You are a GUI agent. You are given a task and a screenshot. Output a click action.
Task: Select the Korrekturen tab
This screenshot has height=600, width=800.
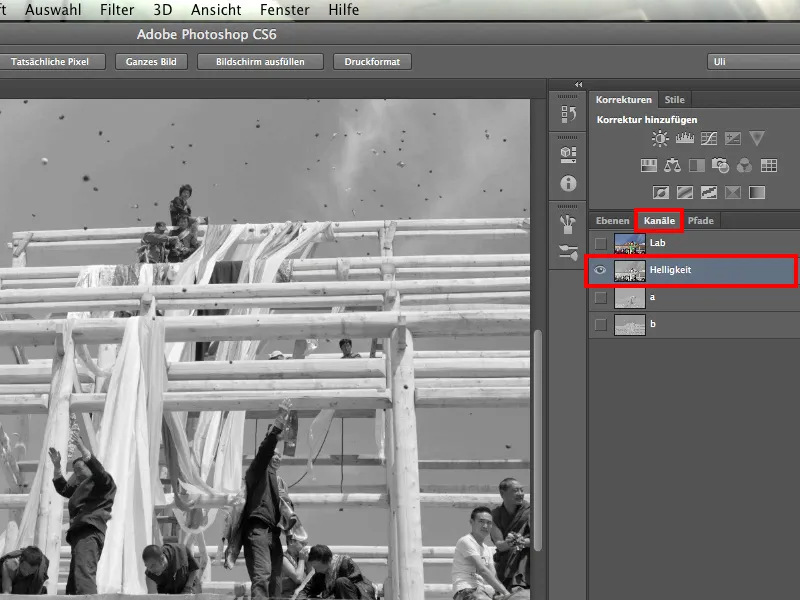(623, 99)
